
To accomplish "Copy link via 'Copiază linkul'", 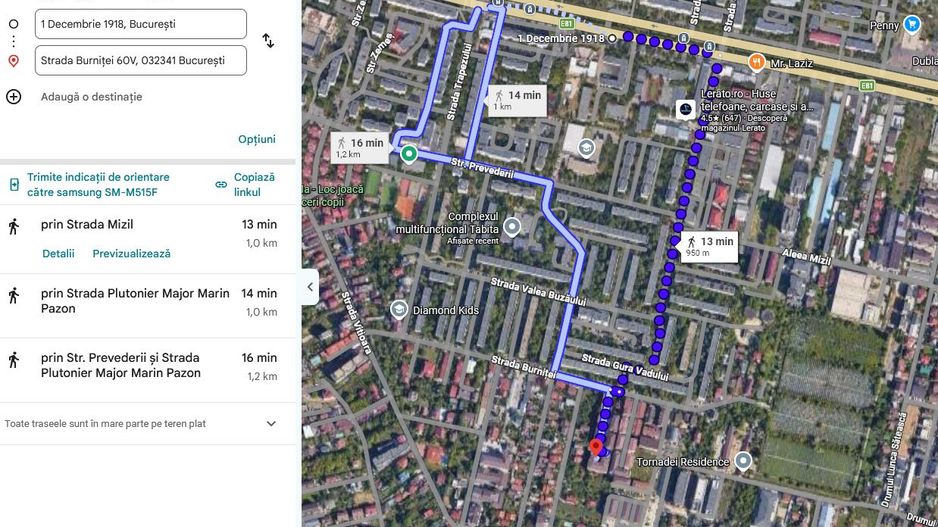I will (x=254, y=185).
